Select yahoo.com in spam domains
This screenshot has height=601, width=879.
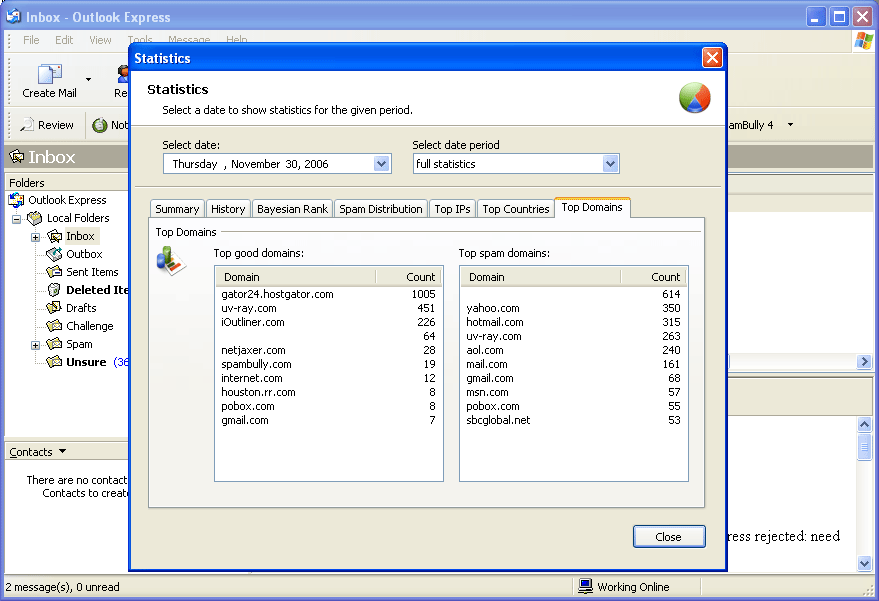tap(573, 308)
